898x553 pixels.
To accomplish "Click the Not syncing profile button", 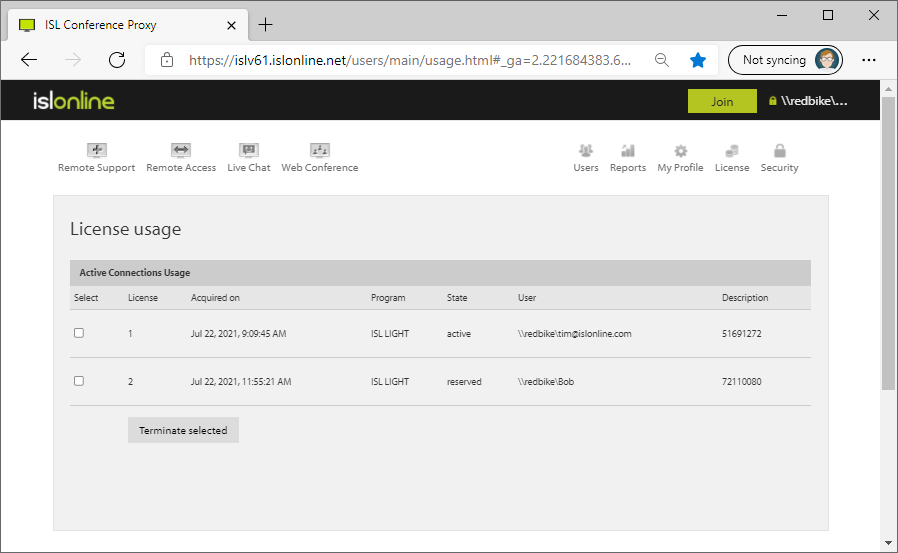I will (x=785, y=60).
